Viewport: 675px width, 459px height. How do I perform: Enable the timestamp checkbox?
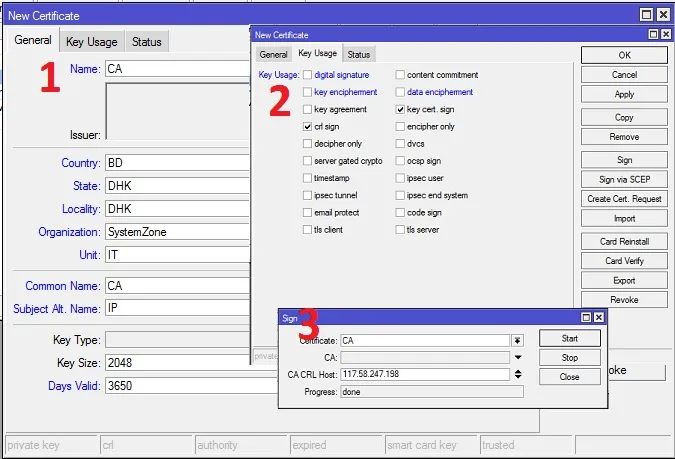click(x=307, y=178)
